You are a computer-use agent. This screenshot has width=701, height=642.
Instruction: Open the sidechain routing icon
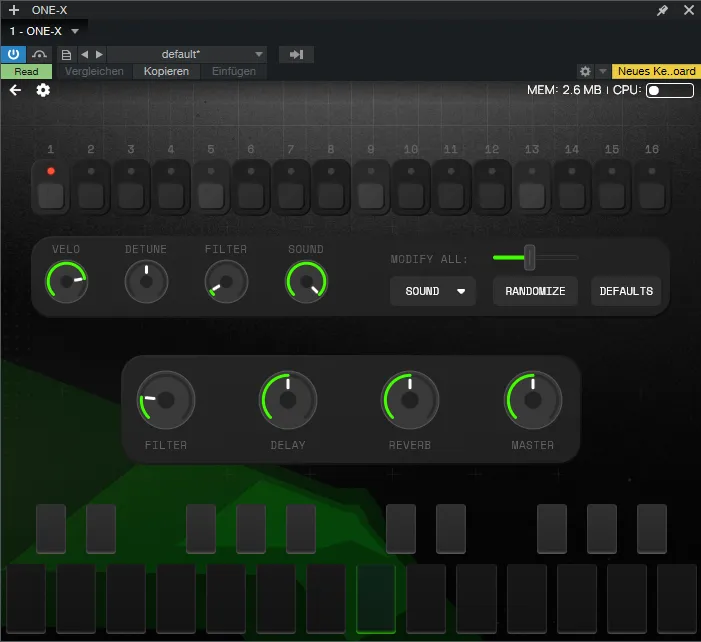(39, 55)
